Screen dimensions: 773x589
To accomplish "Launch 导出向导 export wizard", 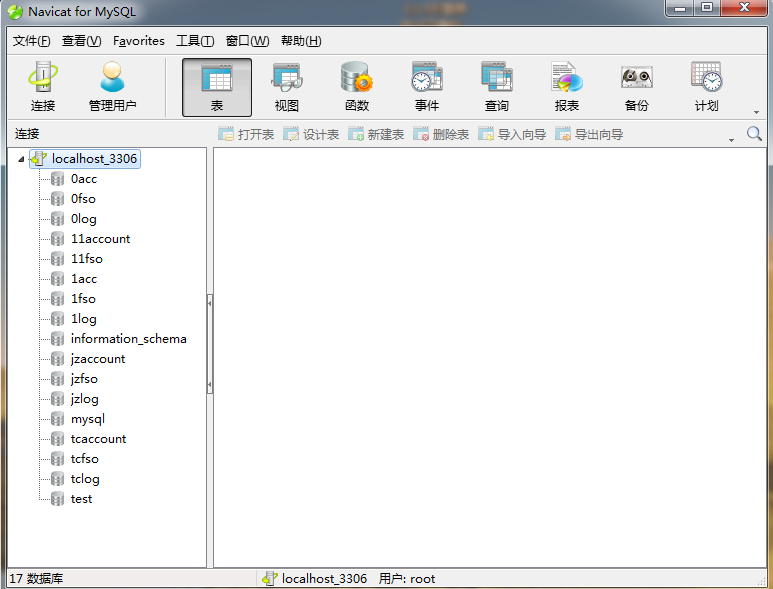I will (x=590, y=134).
